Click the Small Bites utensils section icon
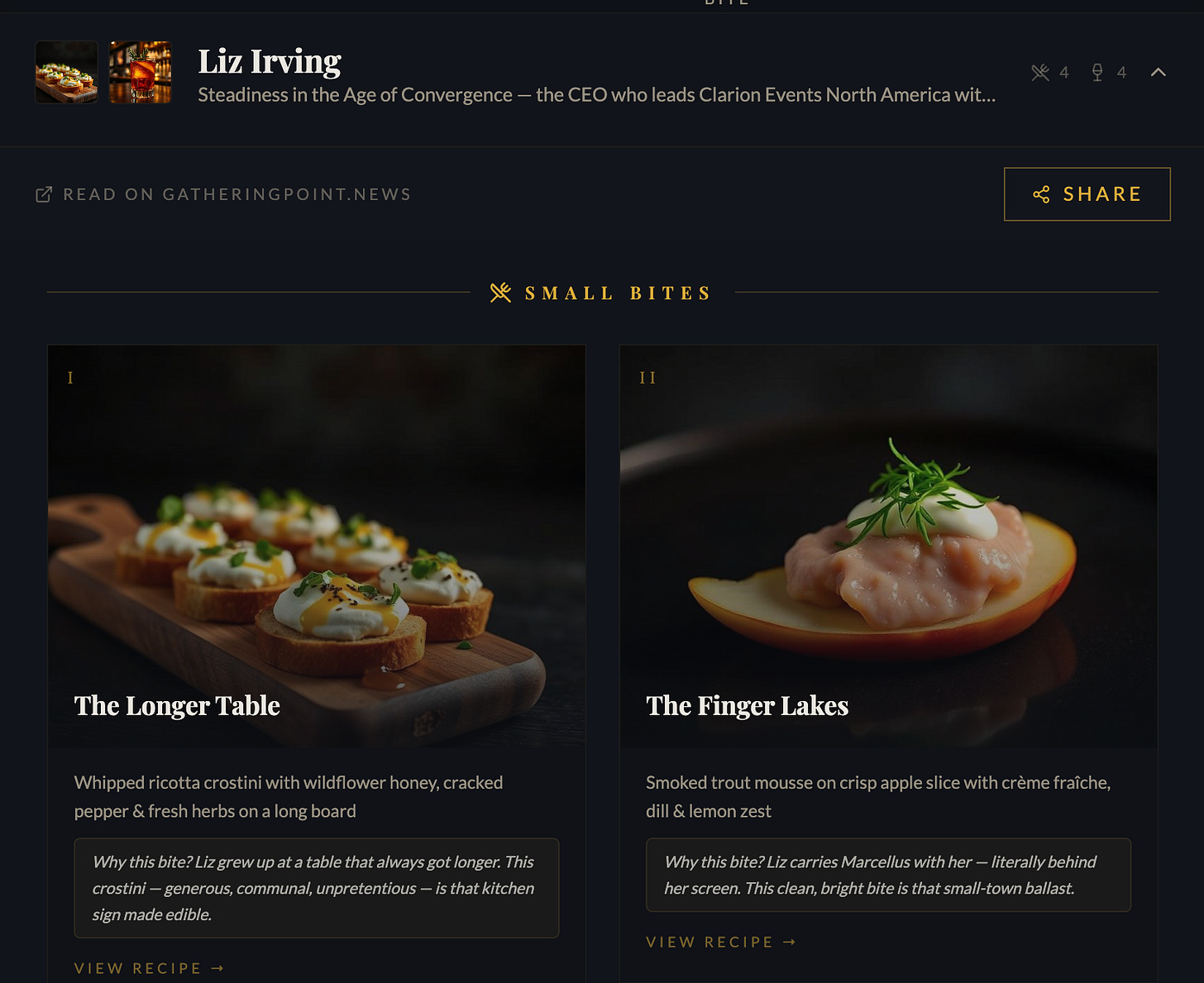Screen dimensions: 1204x983 pyautogui.click(x=500, y=293)
